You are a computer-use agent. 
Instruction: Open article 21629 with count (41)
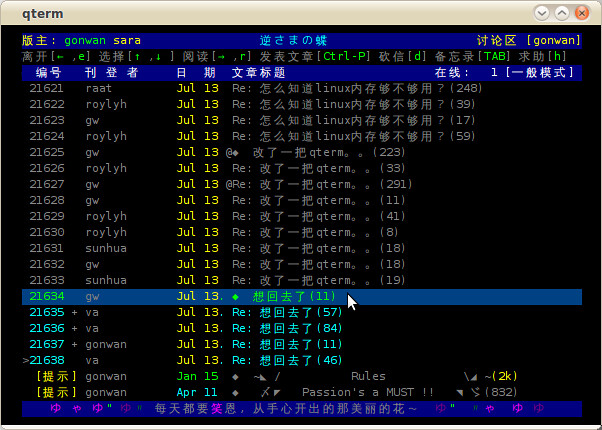point(302,217)
